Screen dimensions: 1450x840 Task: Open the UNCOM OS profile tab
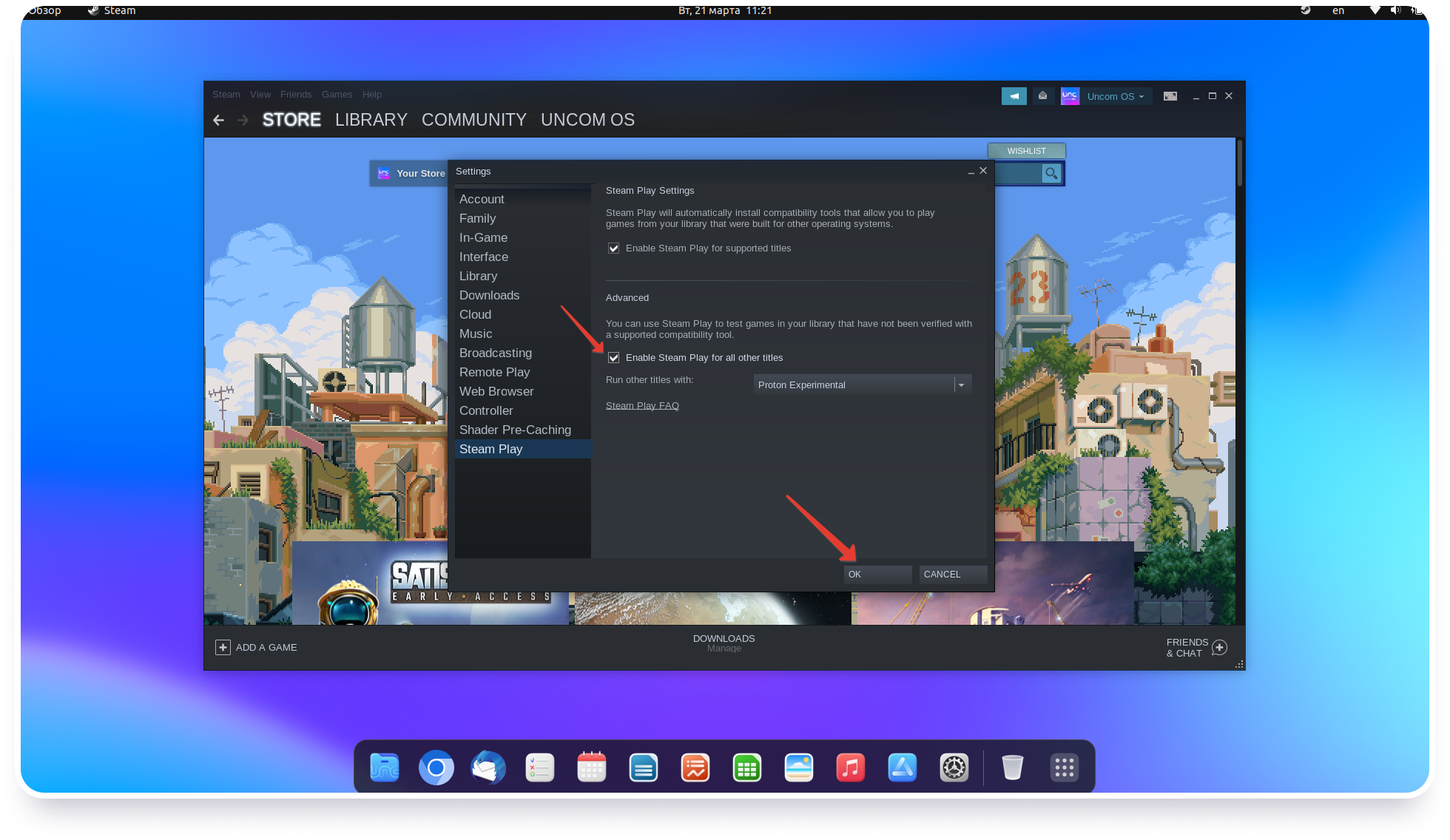[588, 120]
